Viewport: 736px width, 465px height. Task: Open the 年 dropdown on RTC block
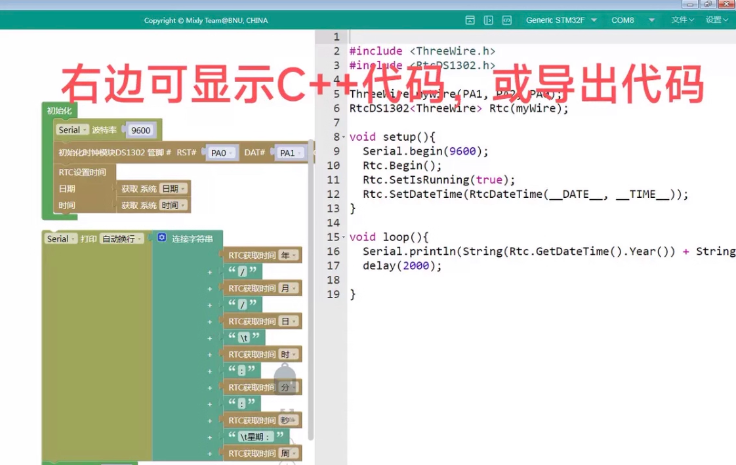(288, 255)
